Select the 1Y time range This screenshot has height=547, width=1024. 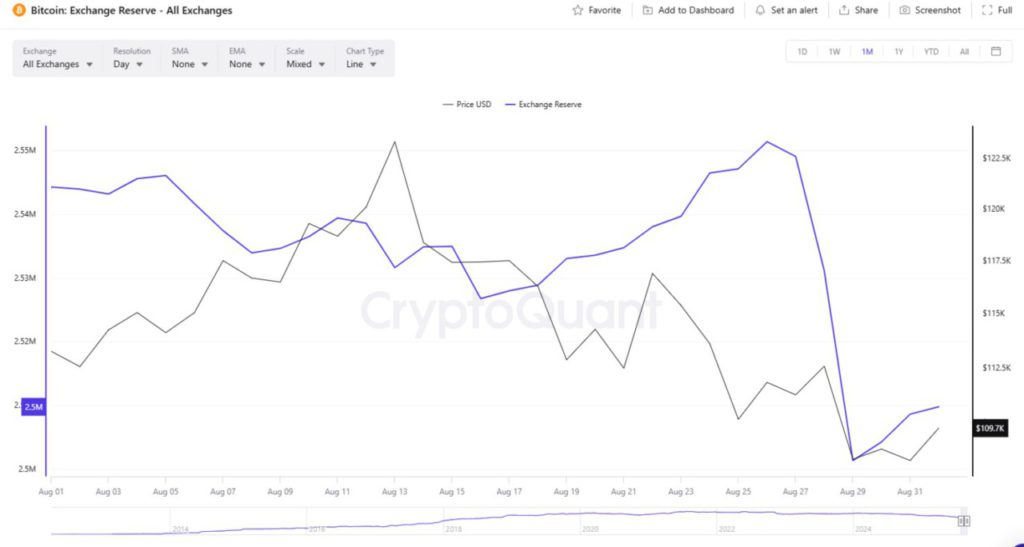tap(899, 52)
